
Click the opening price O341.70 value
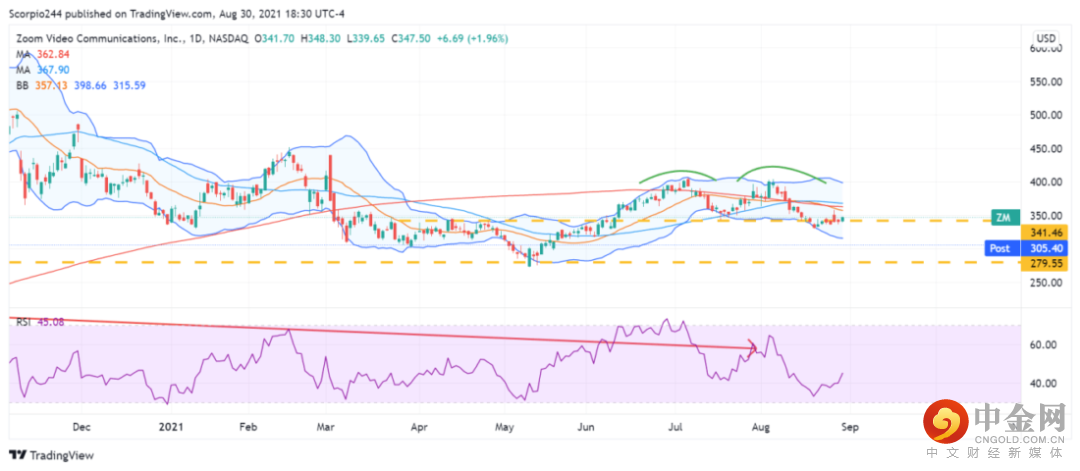[x=274, y=39]
